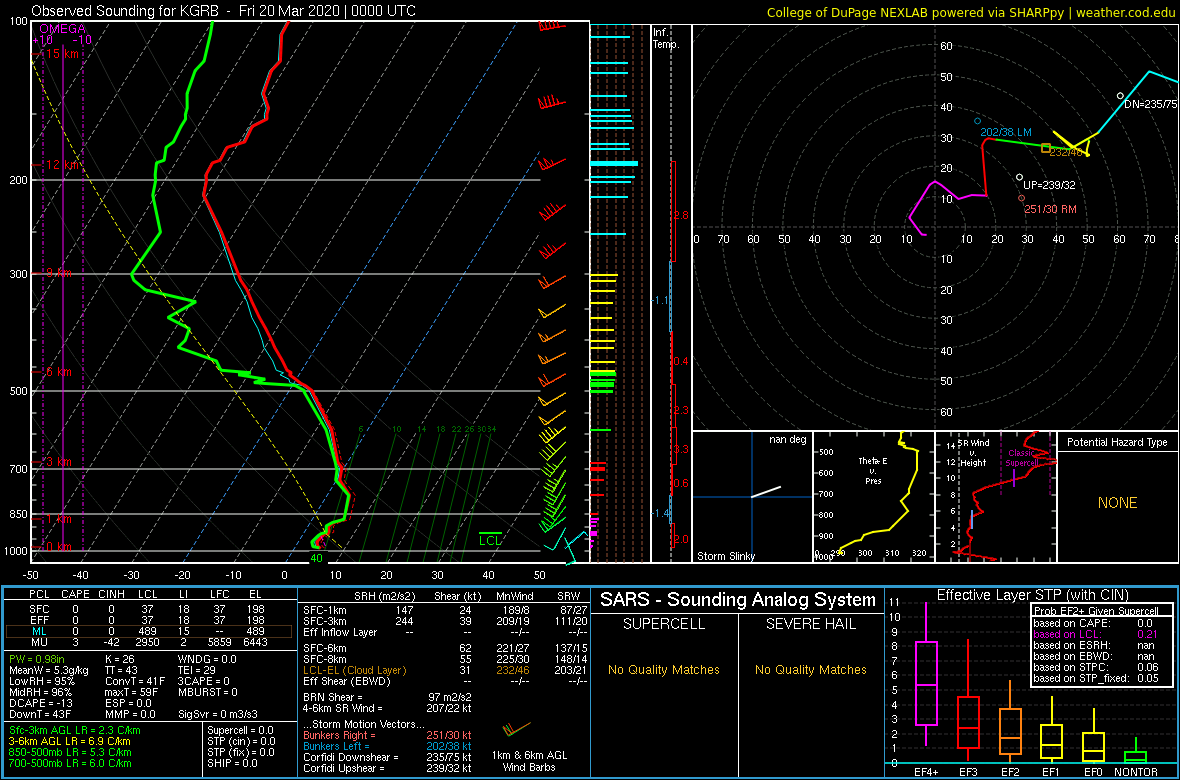This screenshot has width=1180, height=780.
Task: Click the weather.cod.edu NEXLAB credit line
Action: (x=972, y=12)
